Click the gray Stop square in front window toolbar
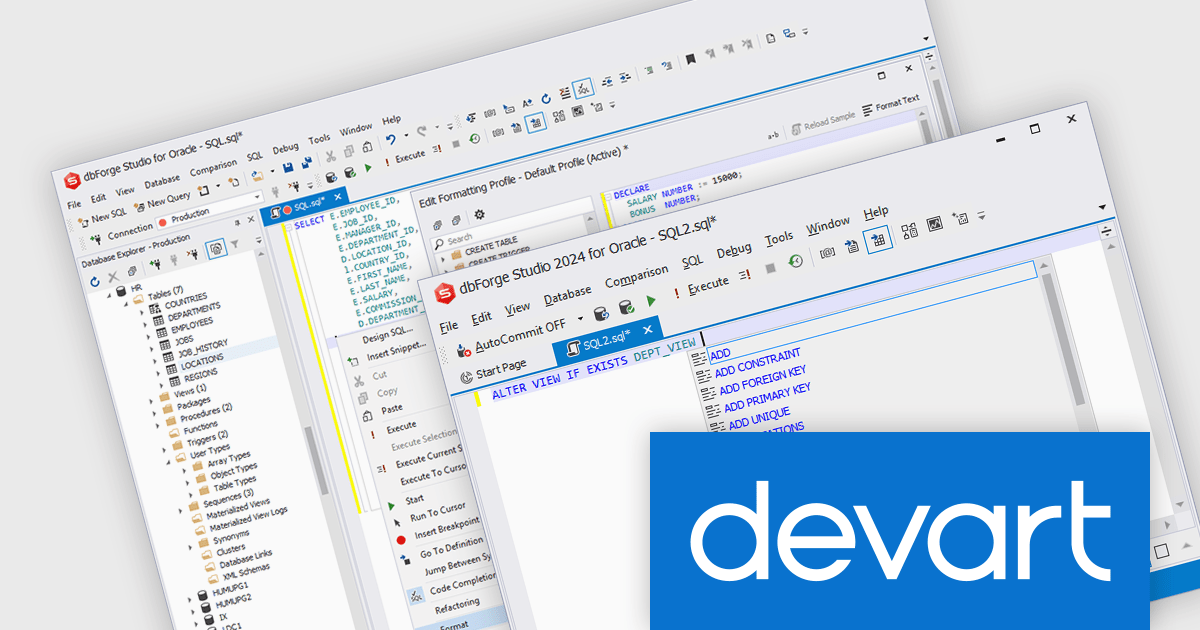This screenshot has width=1200, height=630. point(770,269)
